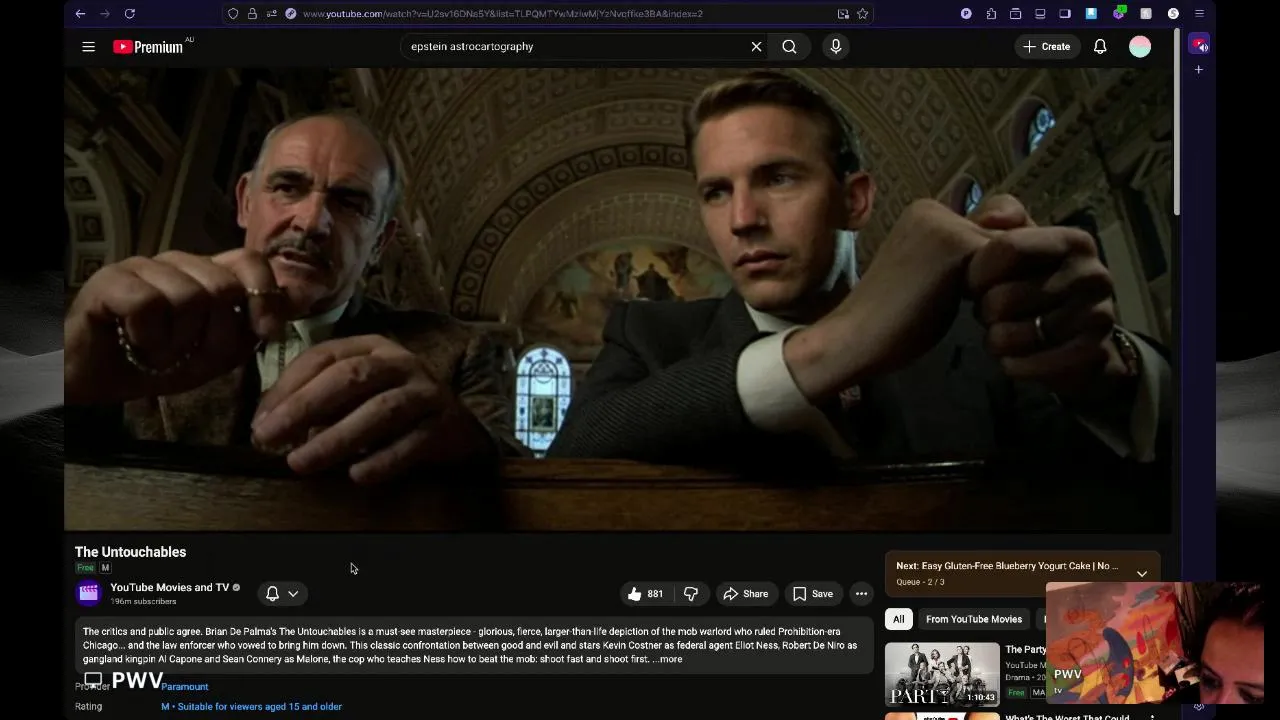Bookmark this page with the star icon
The image size is (1280, 720).
click(x=862, y=13)
